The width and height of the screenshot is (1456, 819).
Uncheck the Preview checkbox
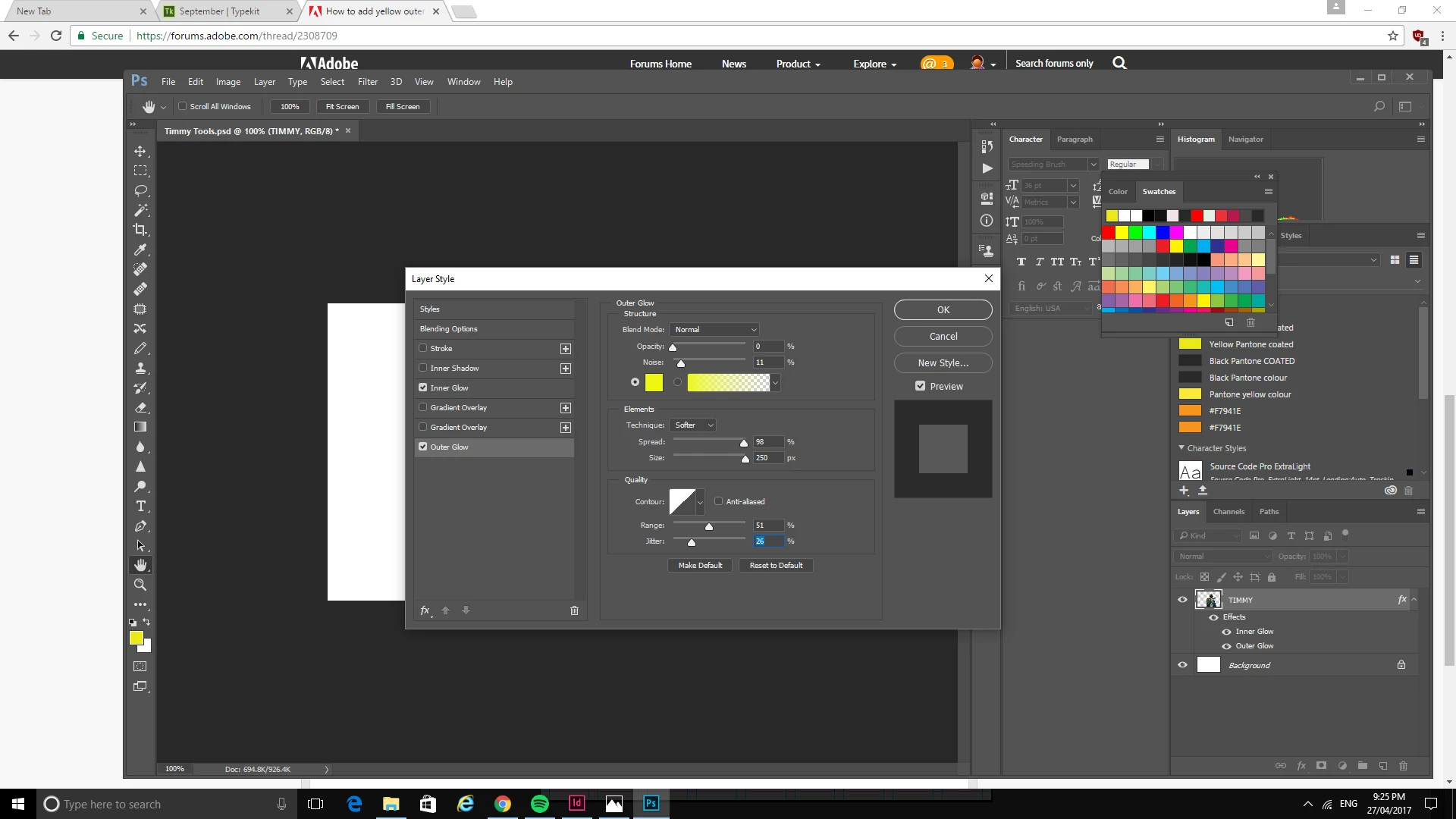(x=920, y=386)
